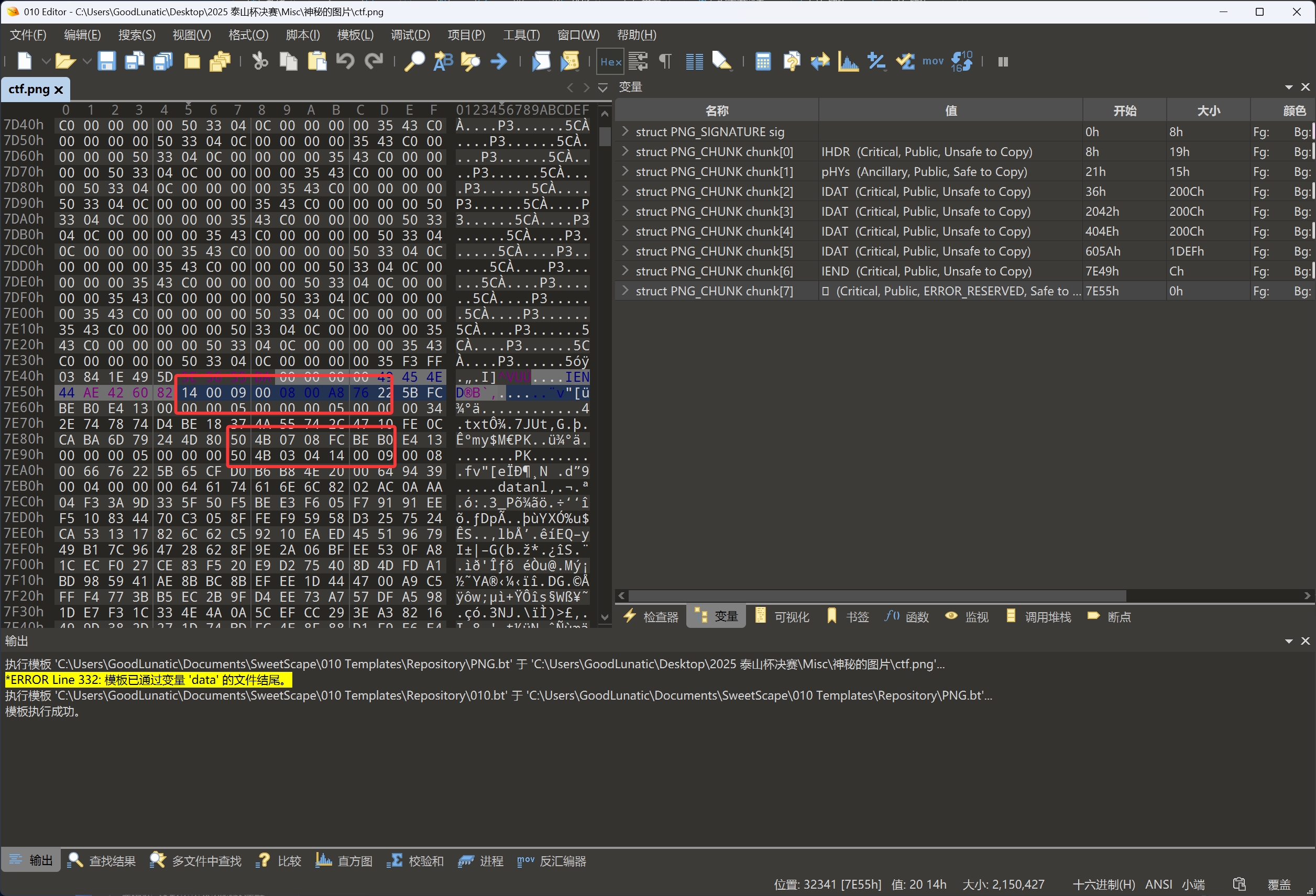This screenshot has width=1316, height=896.
Task: Open the 校验和 bottom tab
Action: pyautogui.click(x=415, y=861)
